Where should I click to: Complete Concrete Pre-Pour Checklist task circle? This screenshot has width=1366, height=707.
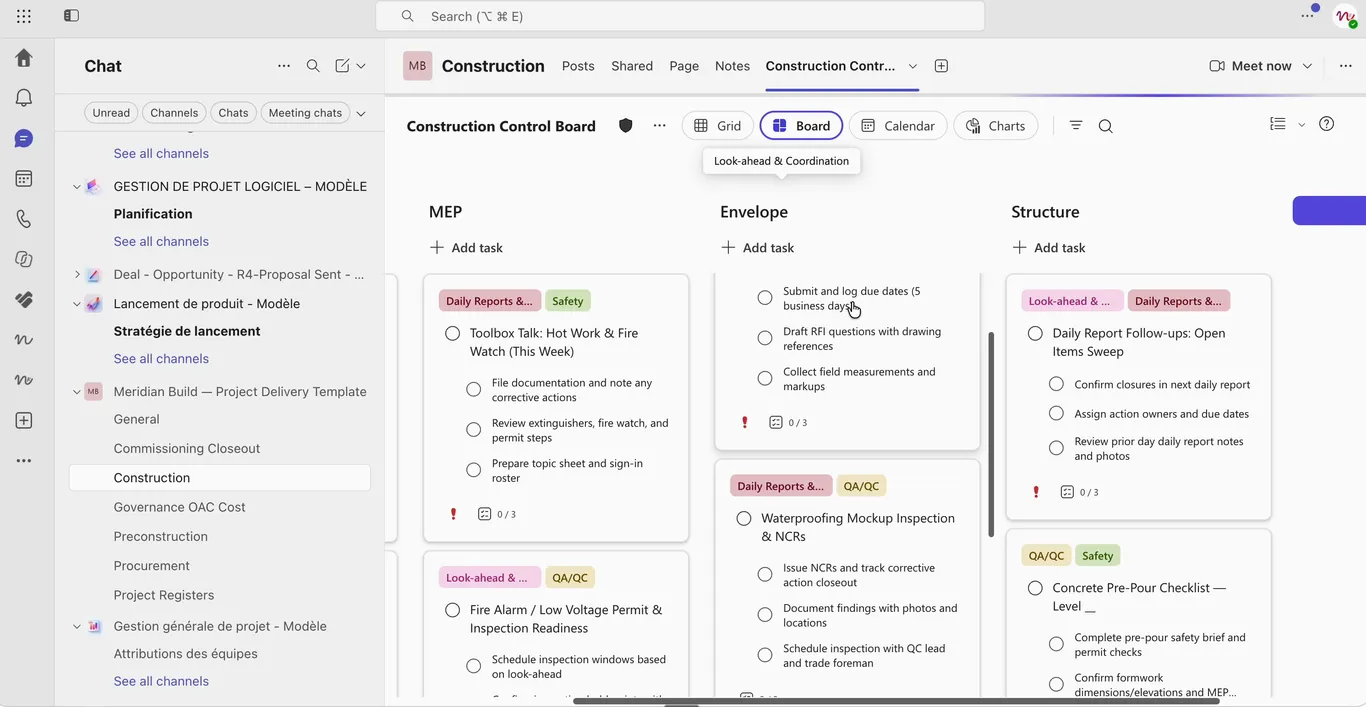(1035, 588)
